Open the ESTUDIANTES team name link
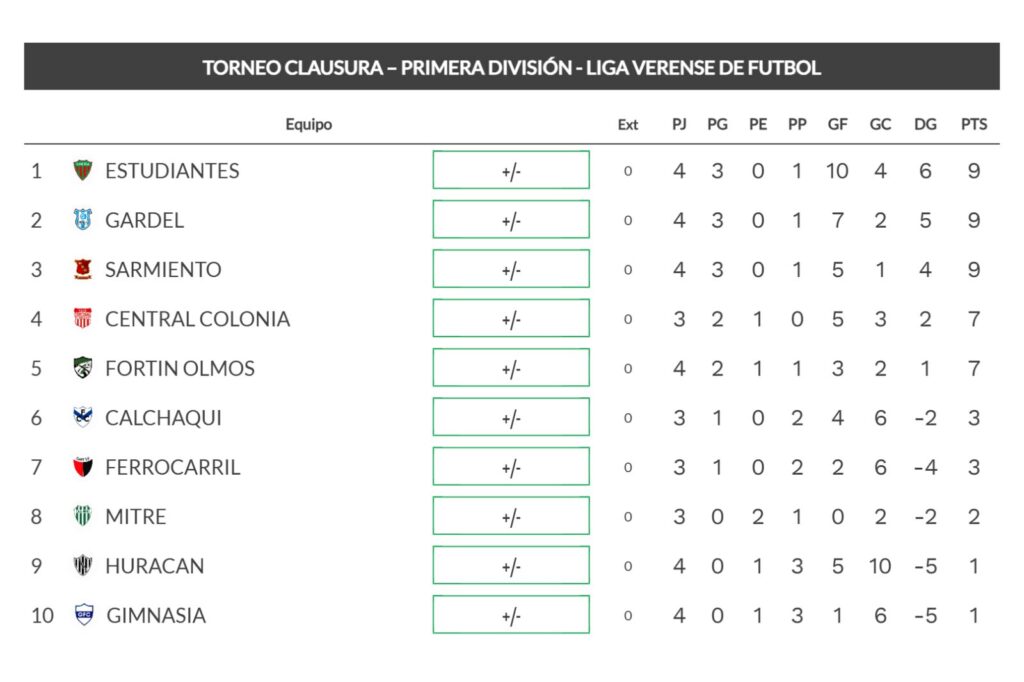 [172, 171]
